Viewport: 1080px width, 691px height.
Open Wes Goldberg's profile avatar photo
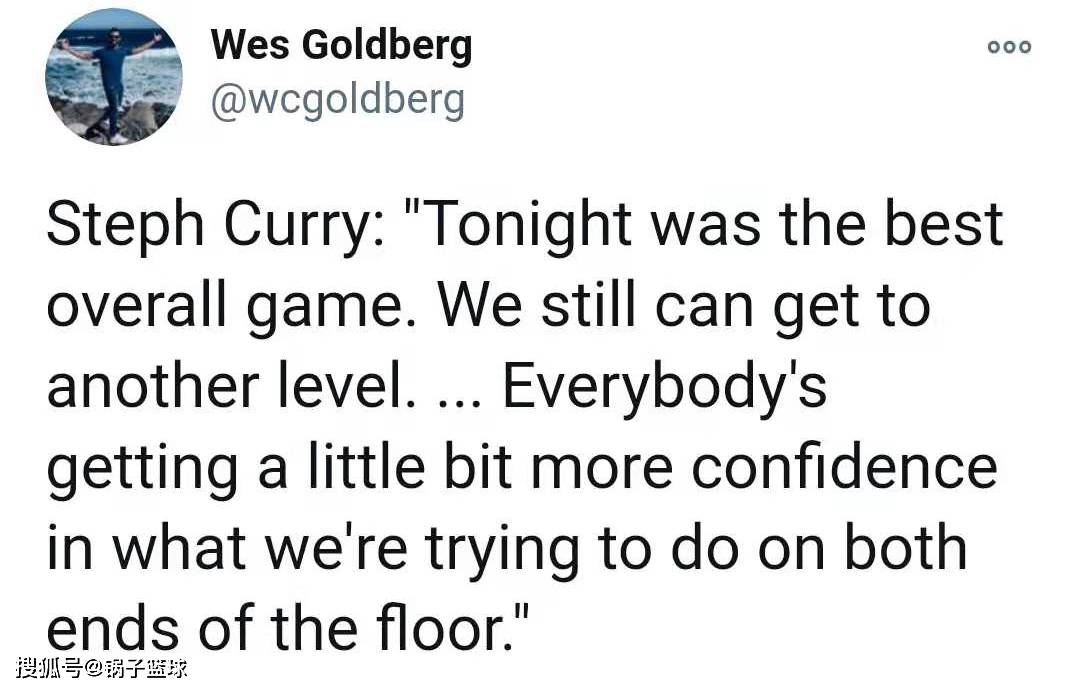(x=114, y=76)
